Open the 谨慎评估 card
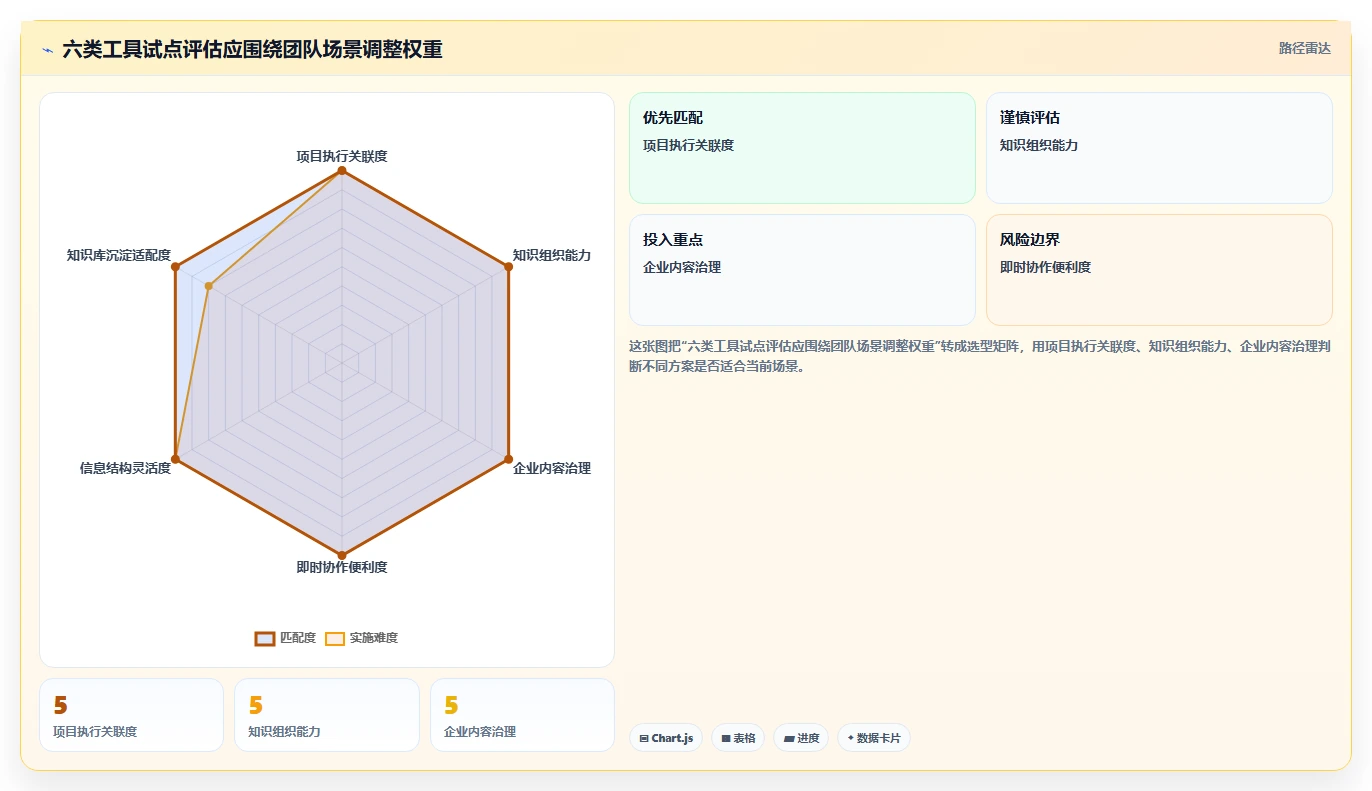1372x791 pixels. point(1159,148)
